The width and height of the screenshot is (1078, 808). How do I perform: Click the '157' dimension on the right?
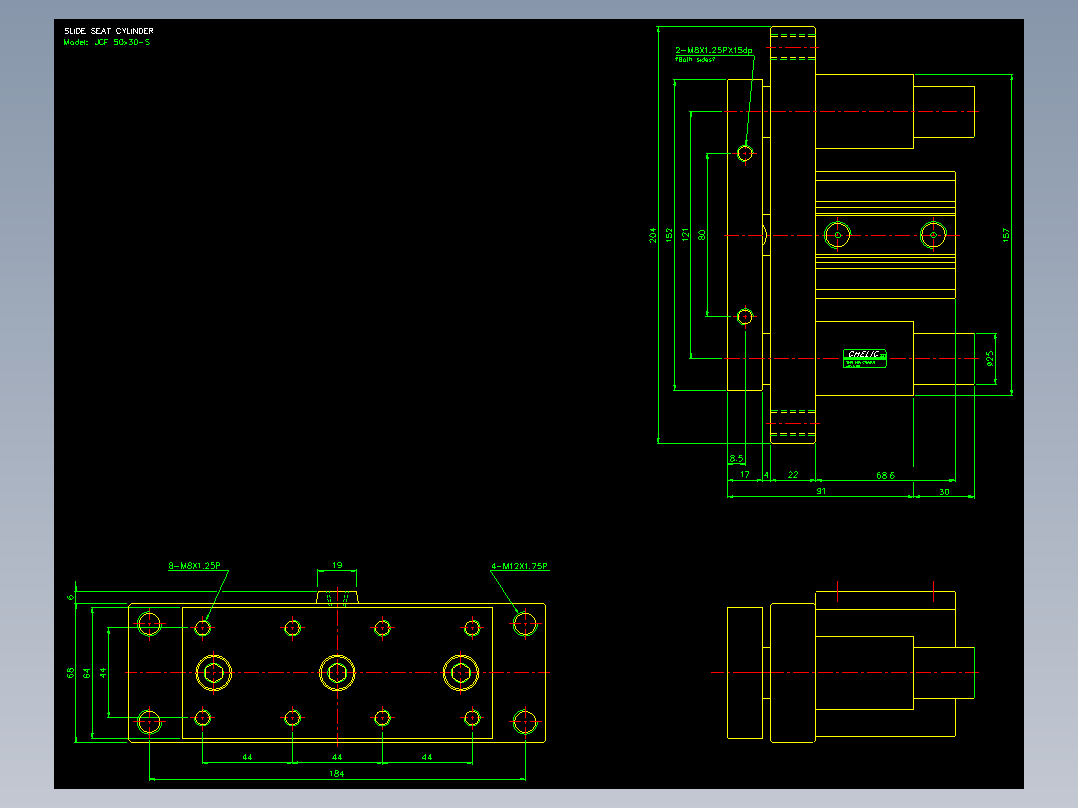[1006, 235]
